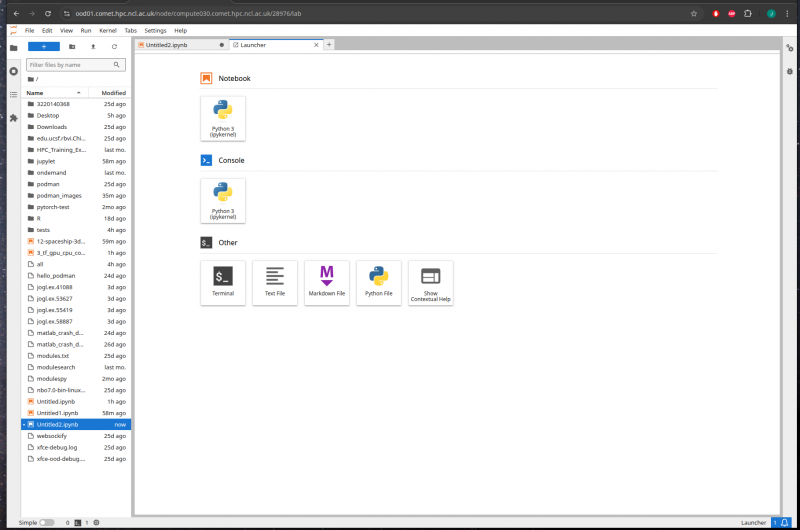This screenshot has width=800, height=530.
Task: Open the Property Inspector gears icon
Action: pyautogui.click(x=790, y=47)
